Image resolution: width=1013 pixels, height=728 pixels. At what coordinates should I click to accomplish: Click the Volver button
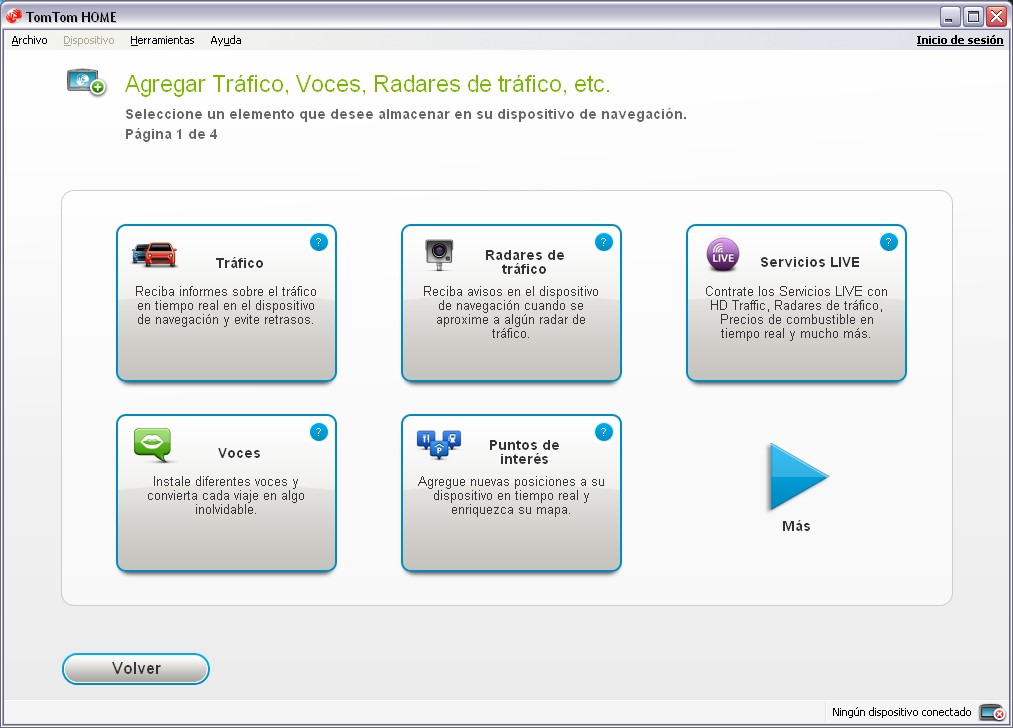pyautogui.click(x=136, y=669)
